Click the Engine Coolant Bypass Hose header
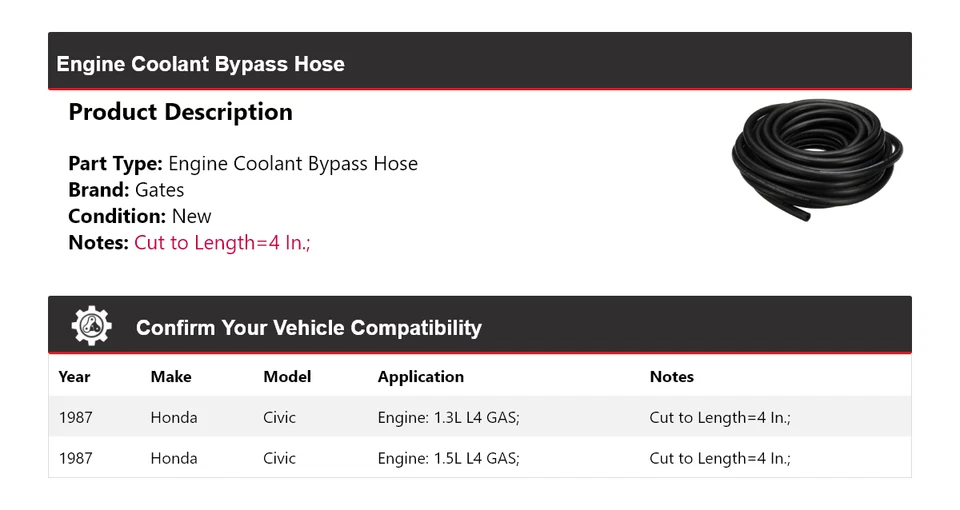Screen dimensions: 960x510 [x=200, y=64]
